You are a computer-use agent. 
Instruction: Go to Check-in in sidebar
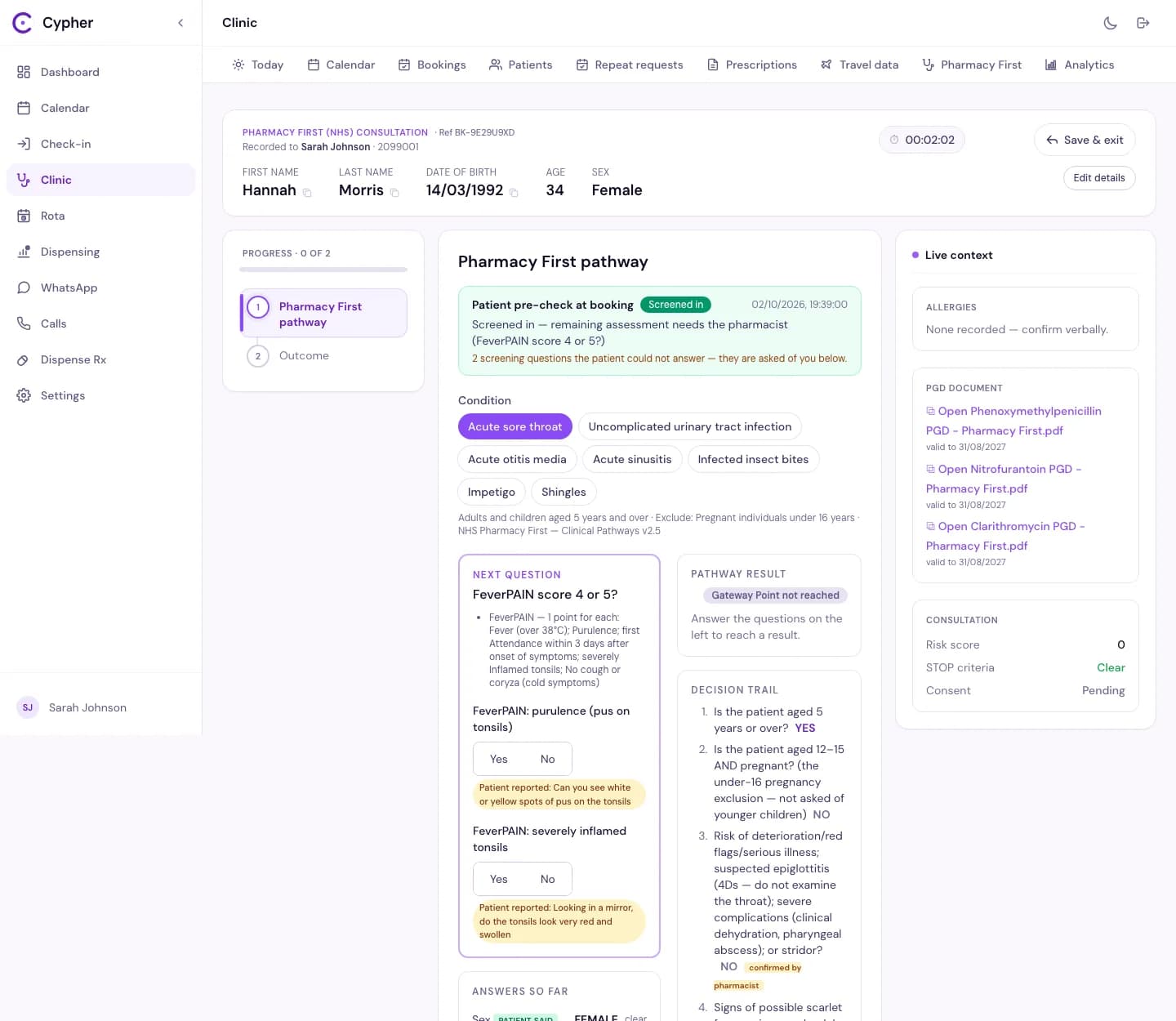click(101, 144)
